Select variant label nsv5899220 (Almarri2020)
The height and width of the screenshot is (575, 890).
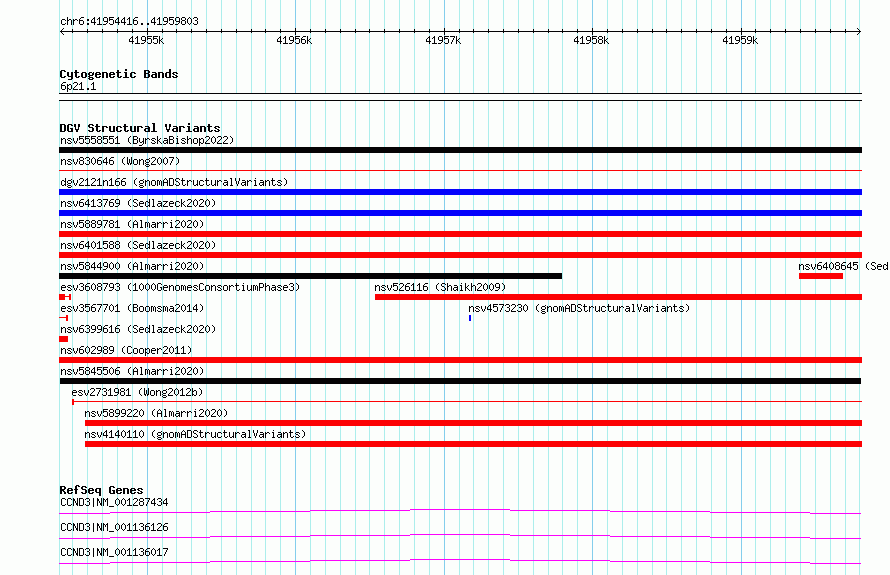156,413
